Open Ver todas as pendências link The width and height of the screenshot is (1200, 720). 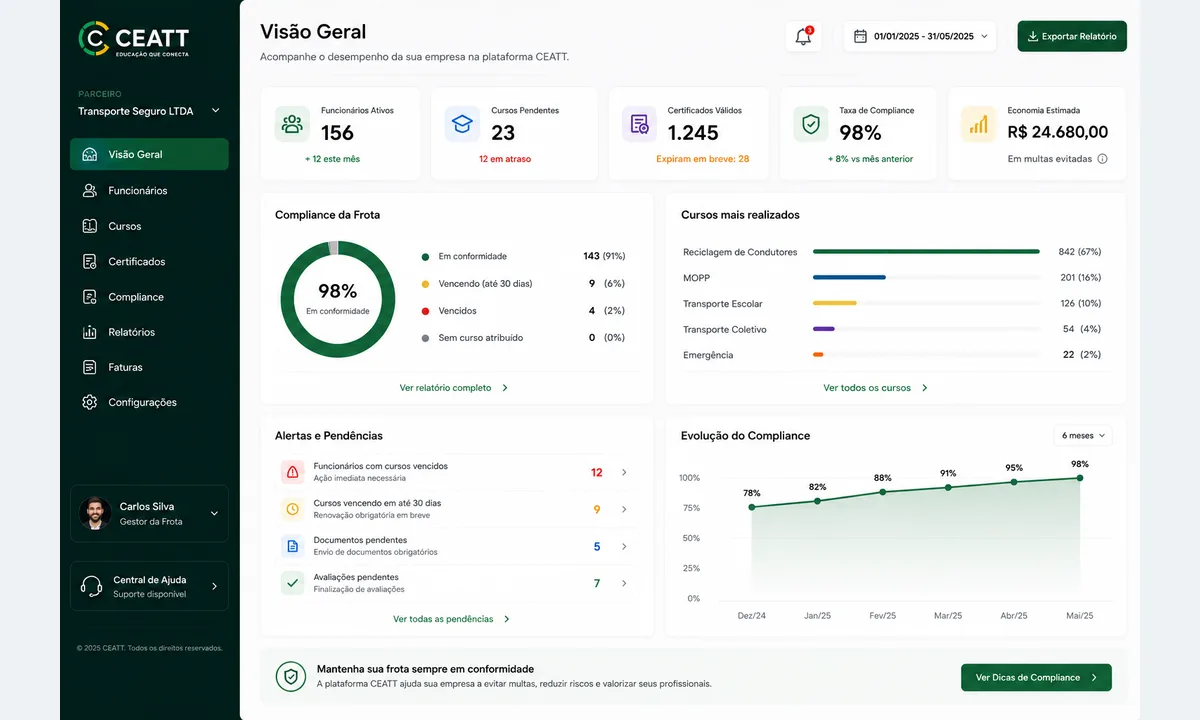pyautogui.click(x=452, y=619)
